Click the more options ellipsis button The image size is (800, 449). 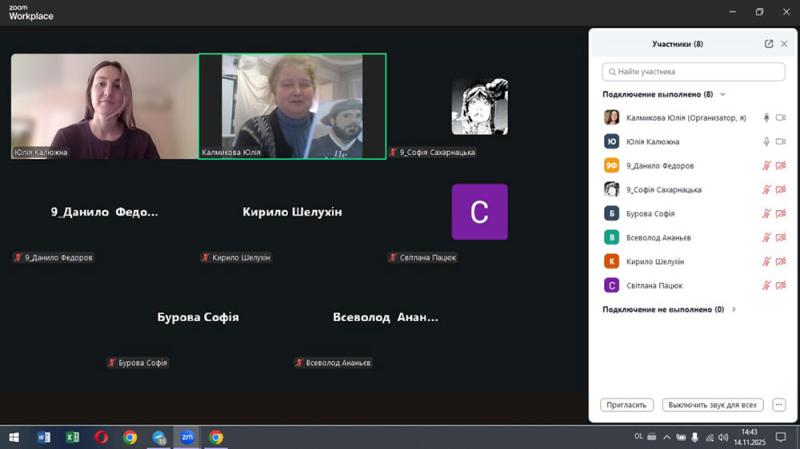(779, 405)
